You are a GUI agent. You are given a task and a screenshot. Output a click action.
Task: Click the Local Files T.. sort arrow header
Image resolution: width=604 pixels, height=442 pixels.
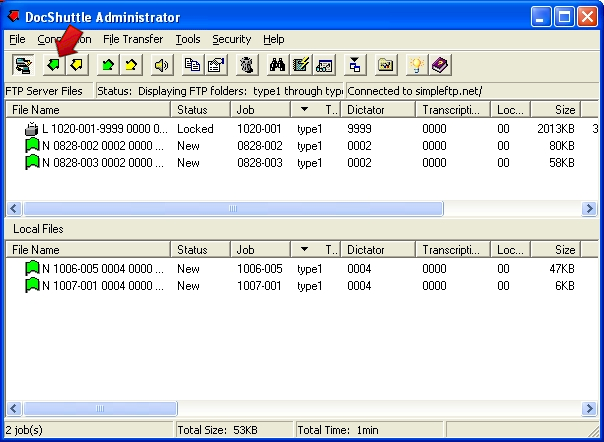[316, 250]
